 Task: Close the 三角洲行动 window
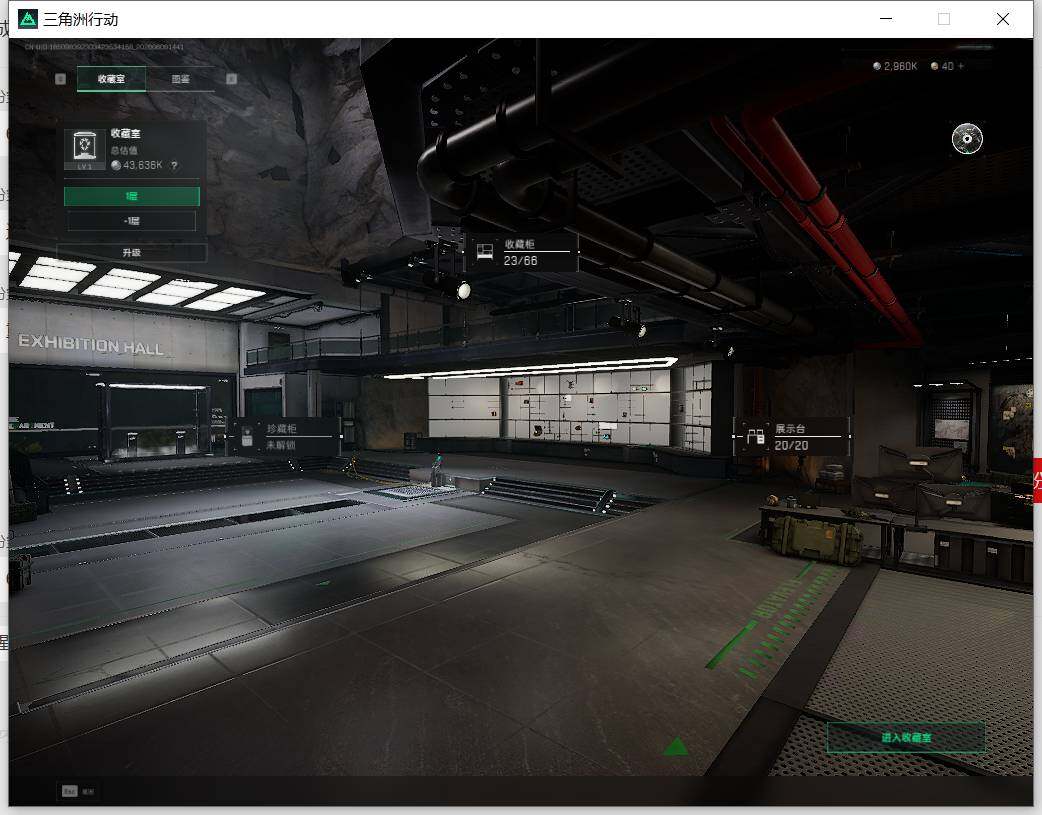pyautogui.click(x=1003, y=19)
